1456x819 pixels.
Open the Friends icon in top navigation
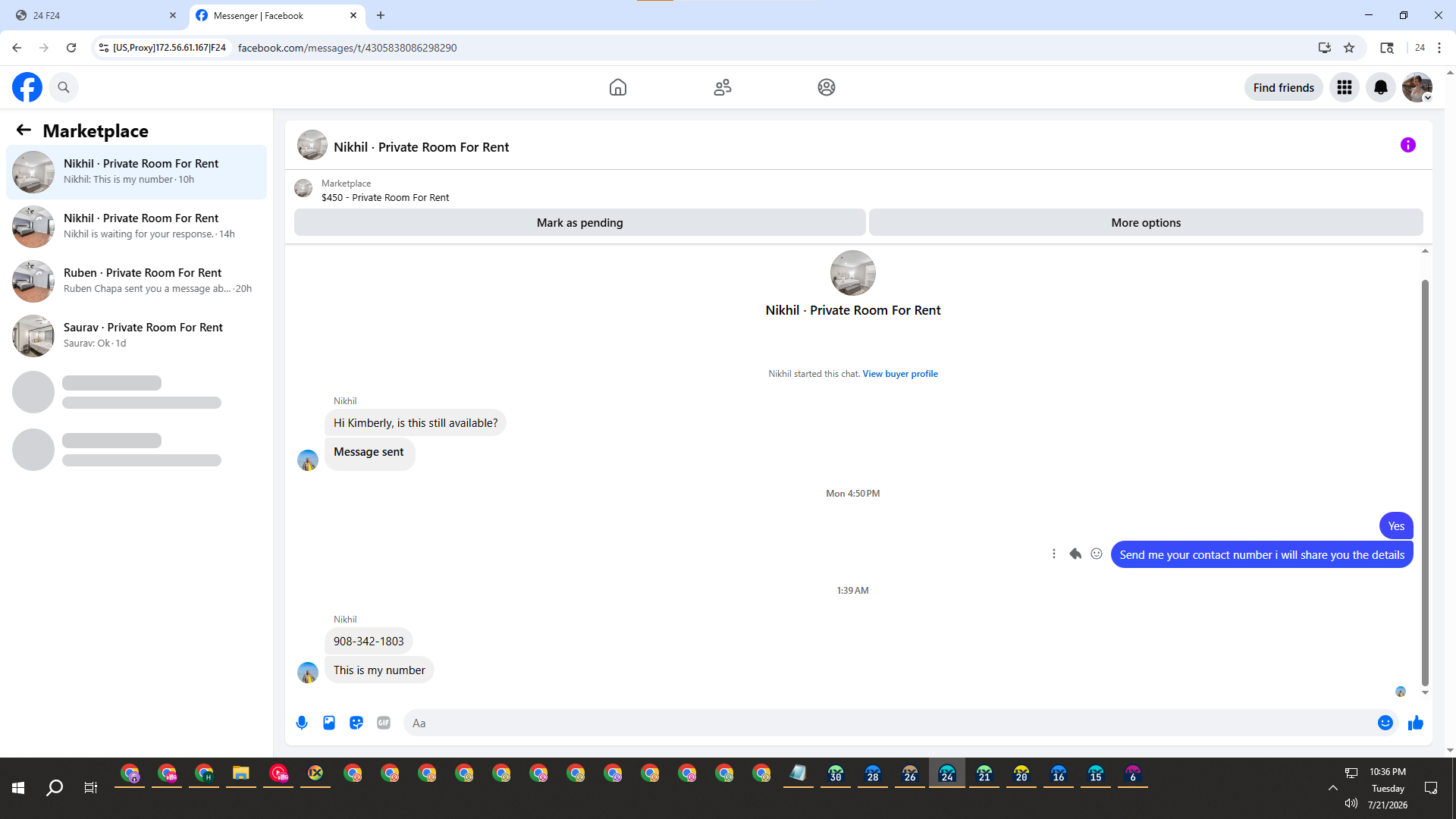tap(723, 87)
